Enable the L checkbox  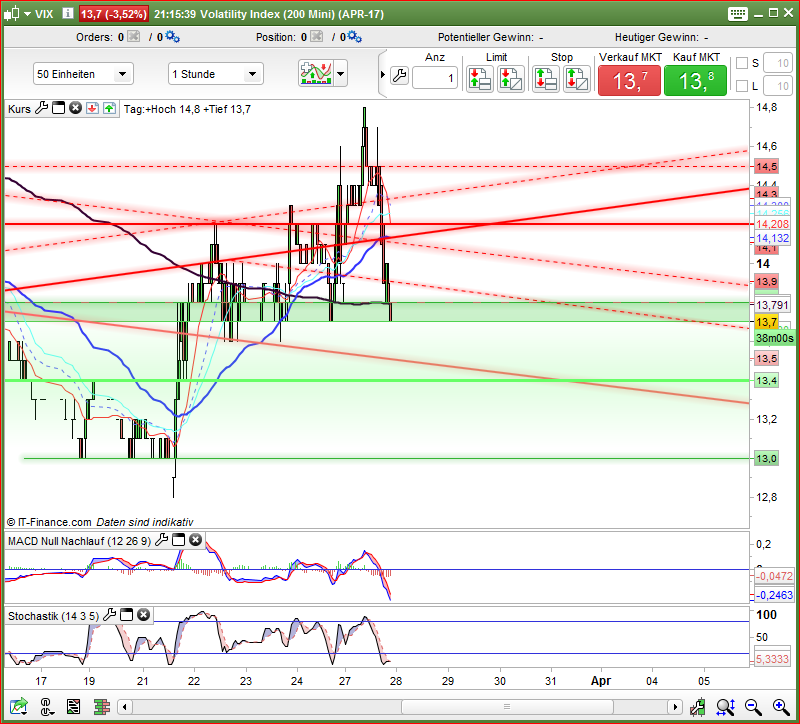742,86
